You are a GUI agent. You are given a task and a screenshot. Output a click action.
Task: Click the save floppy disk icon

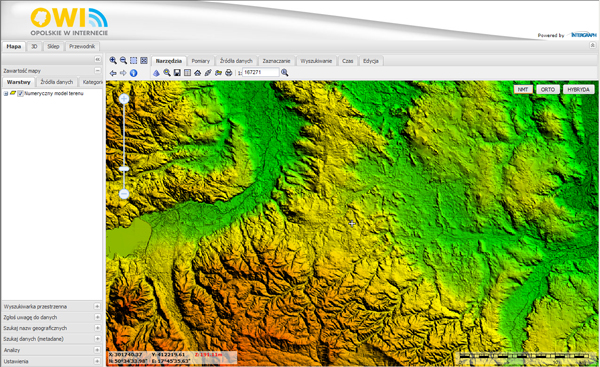(x=177, y=72)
